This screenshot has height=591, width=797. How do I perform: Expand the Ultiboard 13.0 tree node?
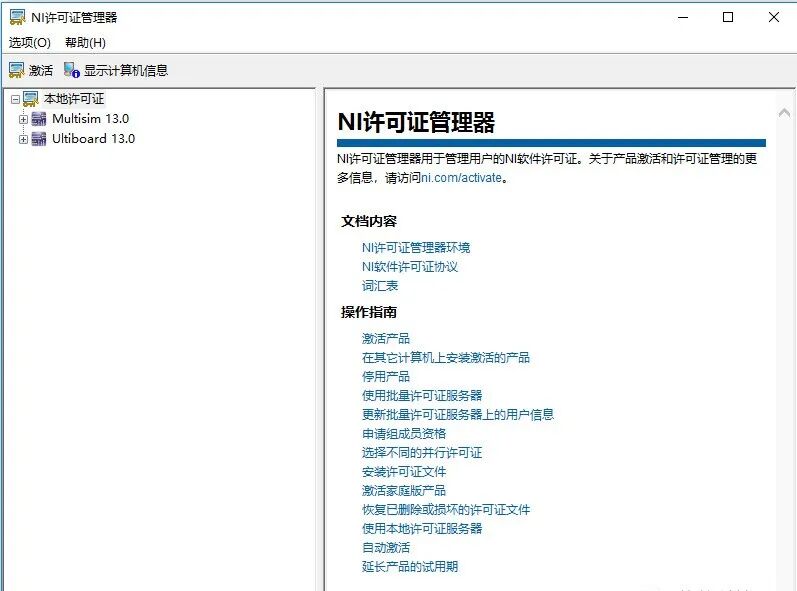tap(24, 139)
